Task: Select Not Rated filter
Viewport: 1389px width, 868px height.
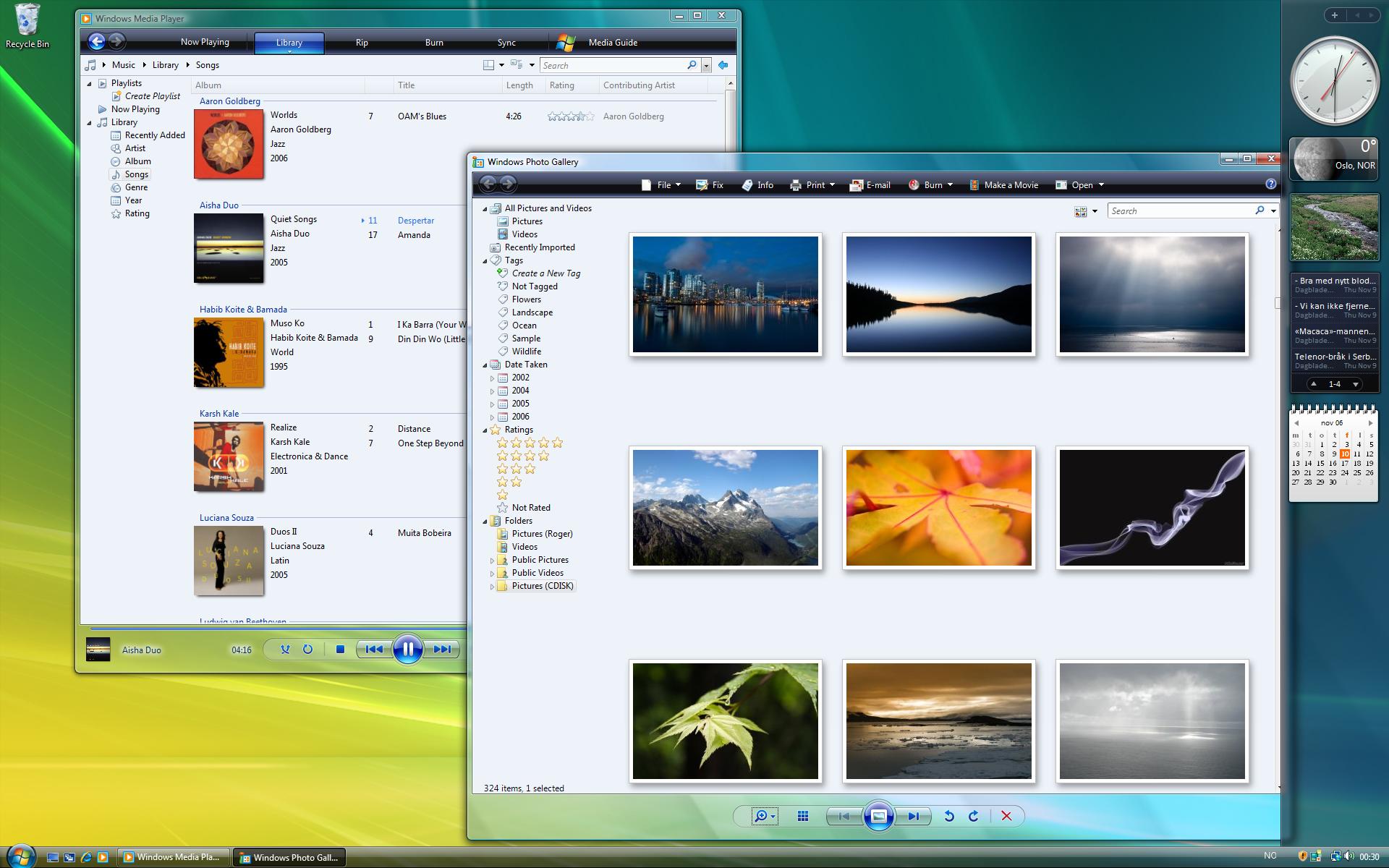Action: click(530, 508)
